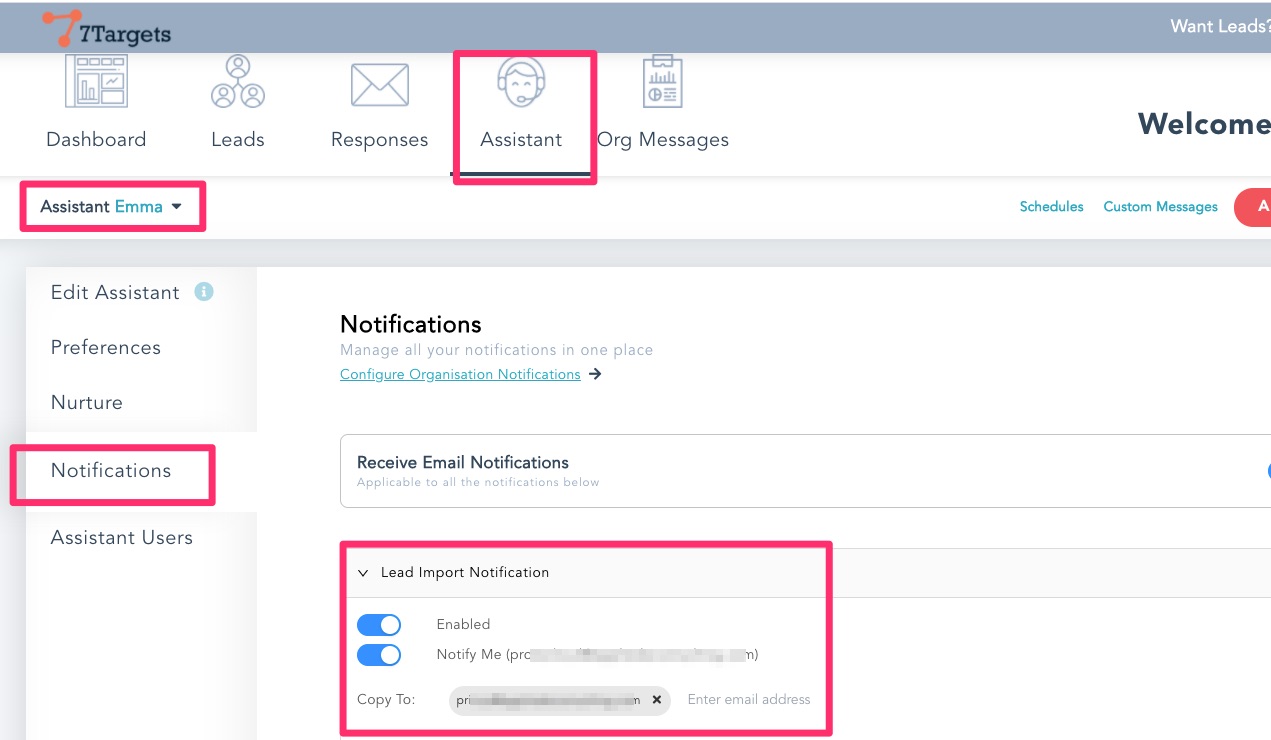Click Configure Organisation Notifications link

(460, 375)
